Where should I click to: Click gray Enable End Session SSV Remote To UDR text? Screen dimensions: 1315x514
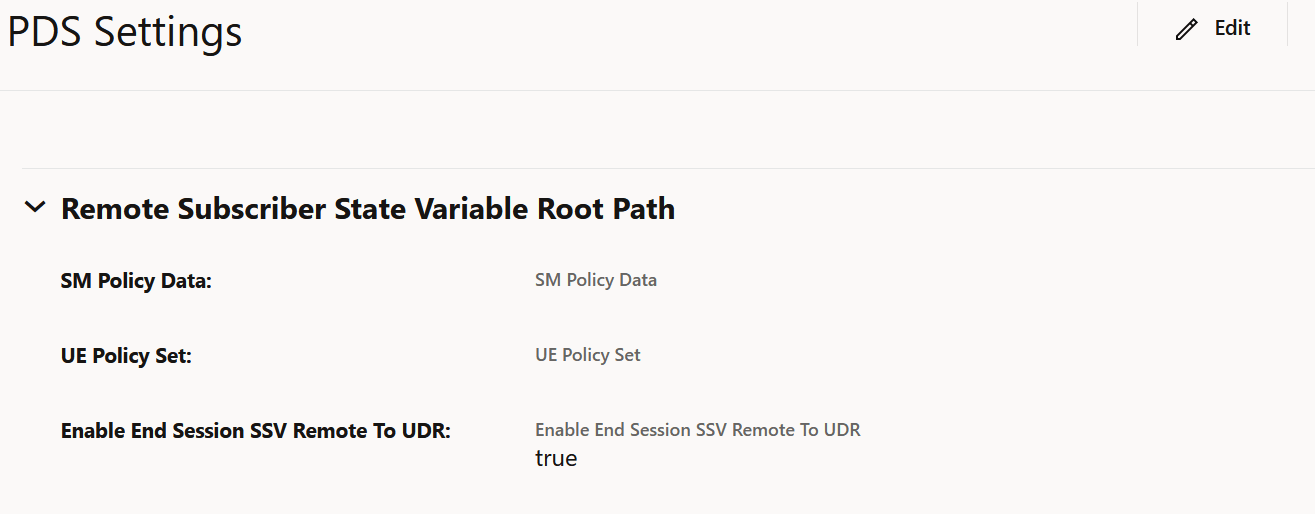click(698, 430)
